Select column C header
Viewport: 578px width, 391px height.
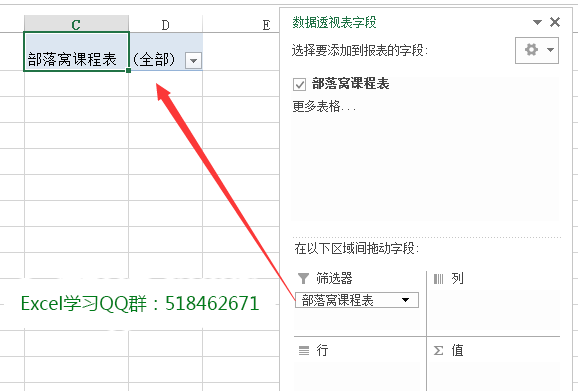pos(76,24)
